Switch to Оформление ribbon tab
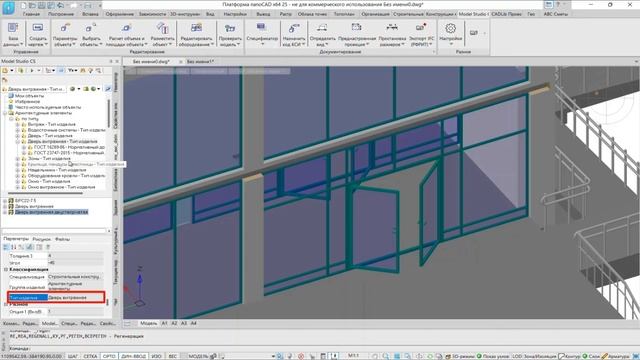Screen dimensions: 640x360 click(x=119, y=14)
